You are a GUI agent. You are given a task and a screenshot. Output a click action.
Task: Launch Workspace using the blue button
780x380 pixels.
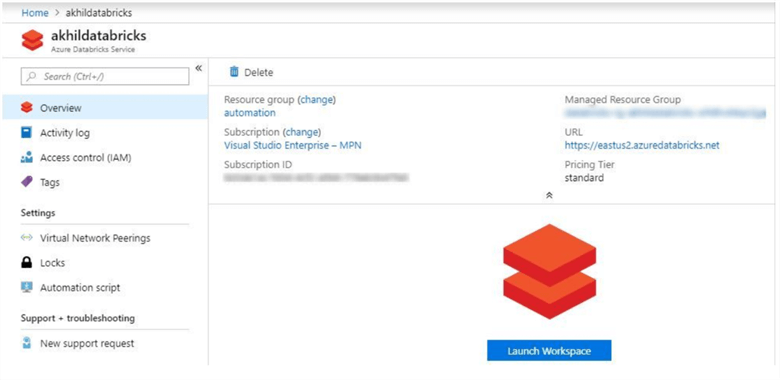click(x=549, y=351)
